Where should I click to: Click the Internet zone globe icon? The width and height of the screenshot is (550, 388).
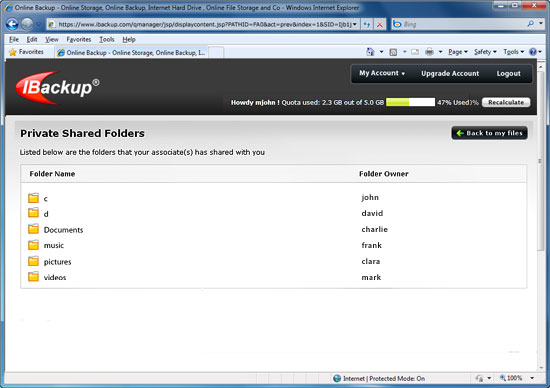click(x=337, y=379)
